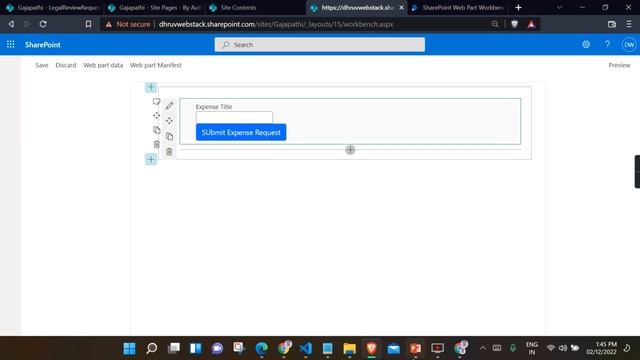The width and height of the screenshot is (640, 360).
Task: Delete the web part with trash icon
Action: [x=169, y=152]
